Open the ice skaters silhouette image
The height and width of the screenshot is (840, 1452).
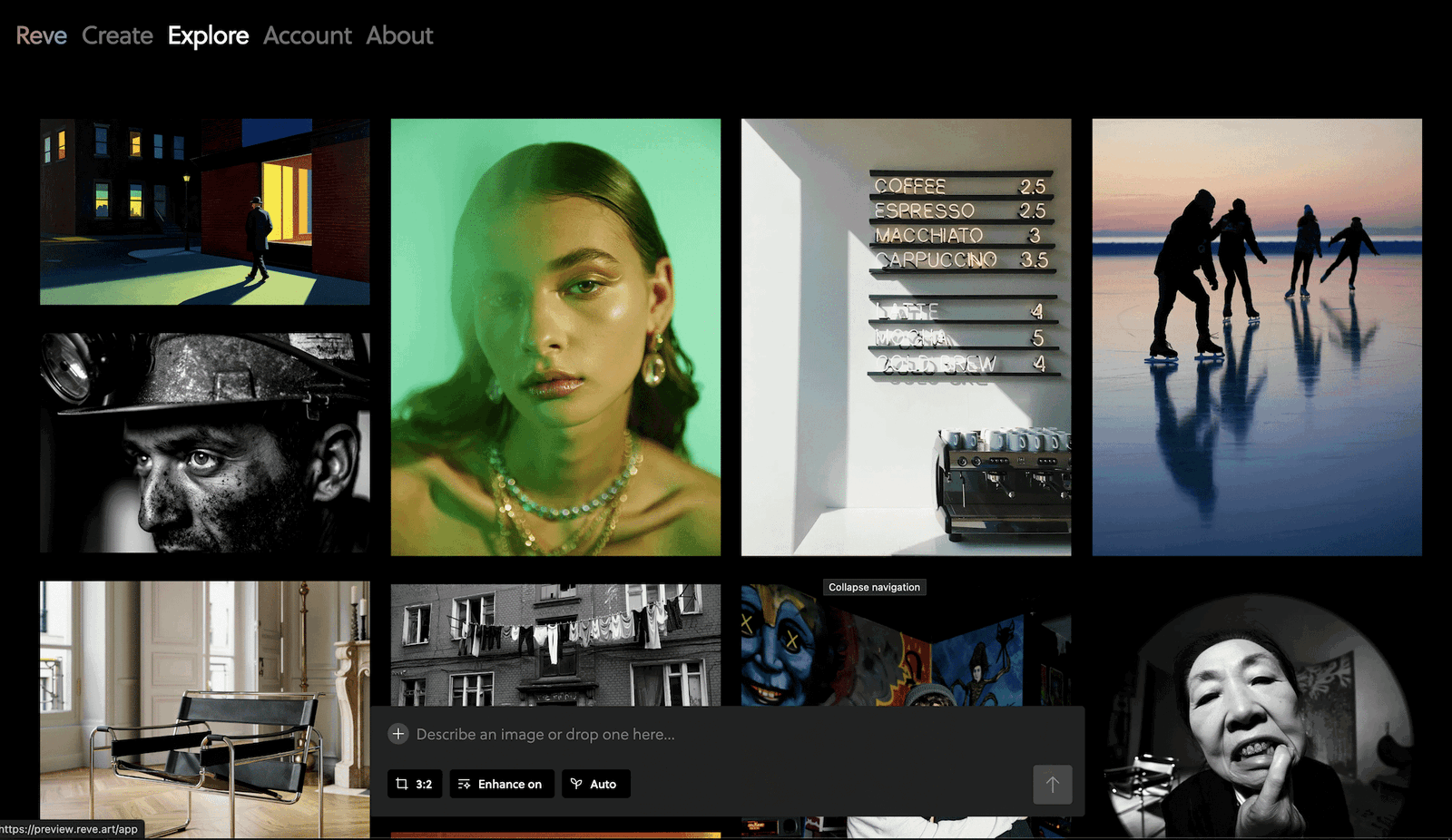pos(1256,337)
